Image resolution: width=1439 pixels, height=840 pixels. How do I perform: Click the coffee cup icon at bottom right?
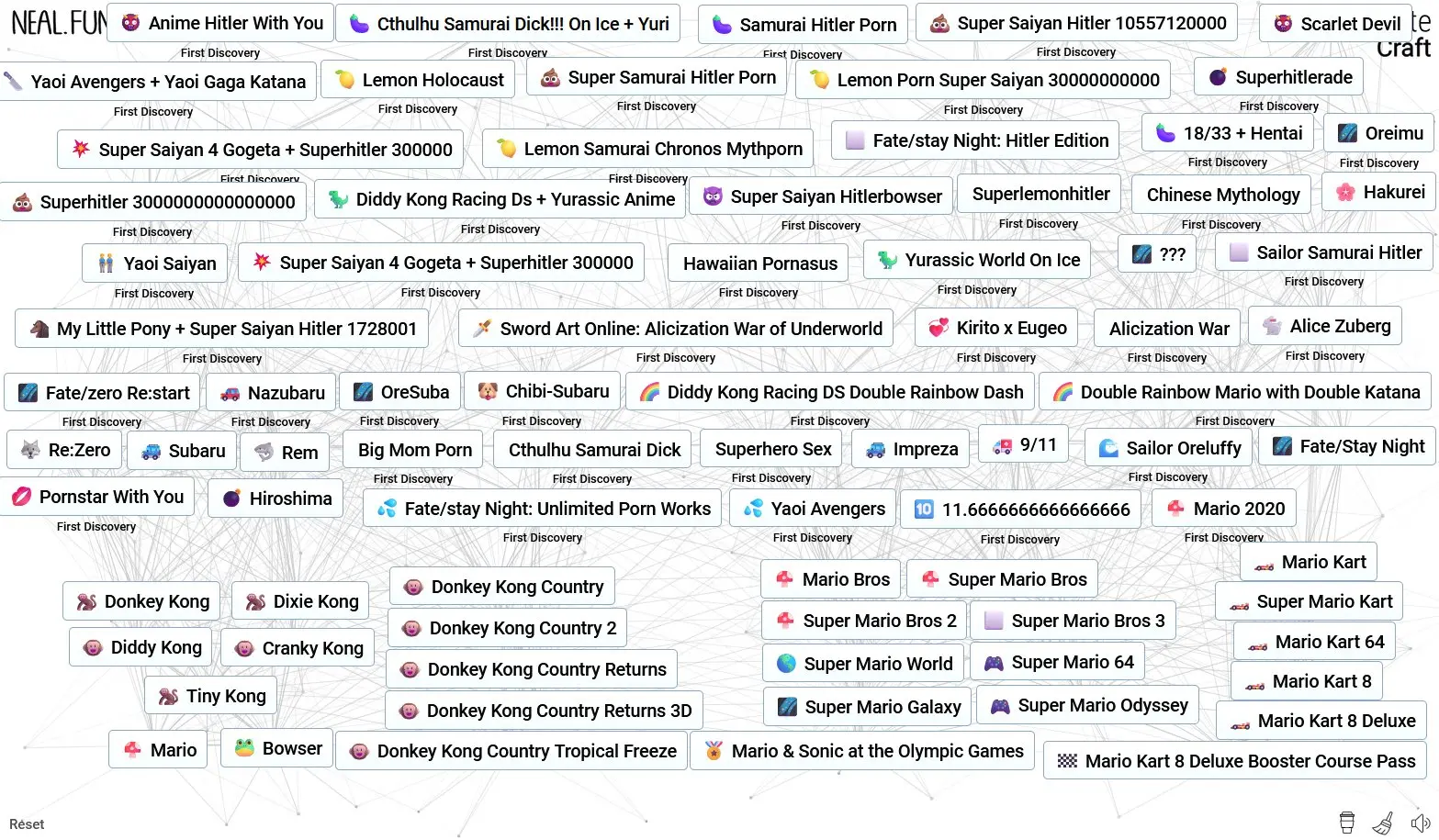click(x=1346, y=823)
